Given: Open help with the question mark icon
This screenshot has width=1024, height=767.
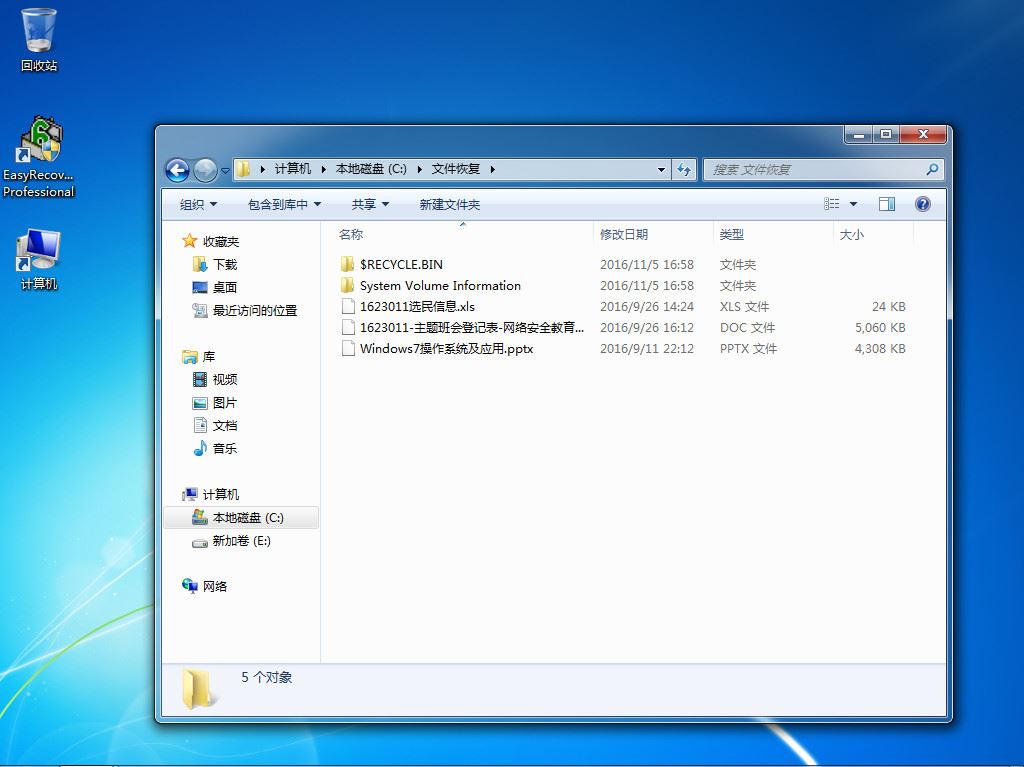Looking at the screenshot, I should point(922,204).
